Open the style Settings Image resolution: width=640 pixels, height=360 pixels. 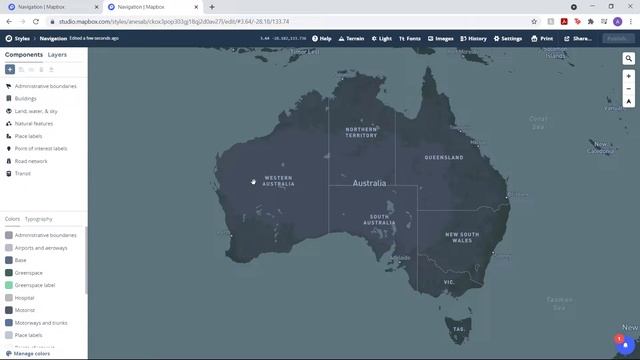pyautogui.click(x=508, y=38)
